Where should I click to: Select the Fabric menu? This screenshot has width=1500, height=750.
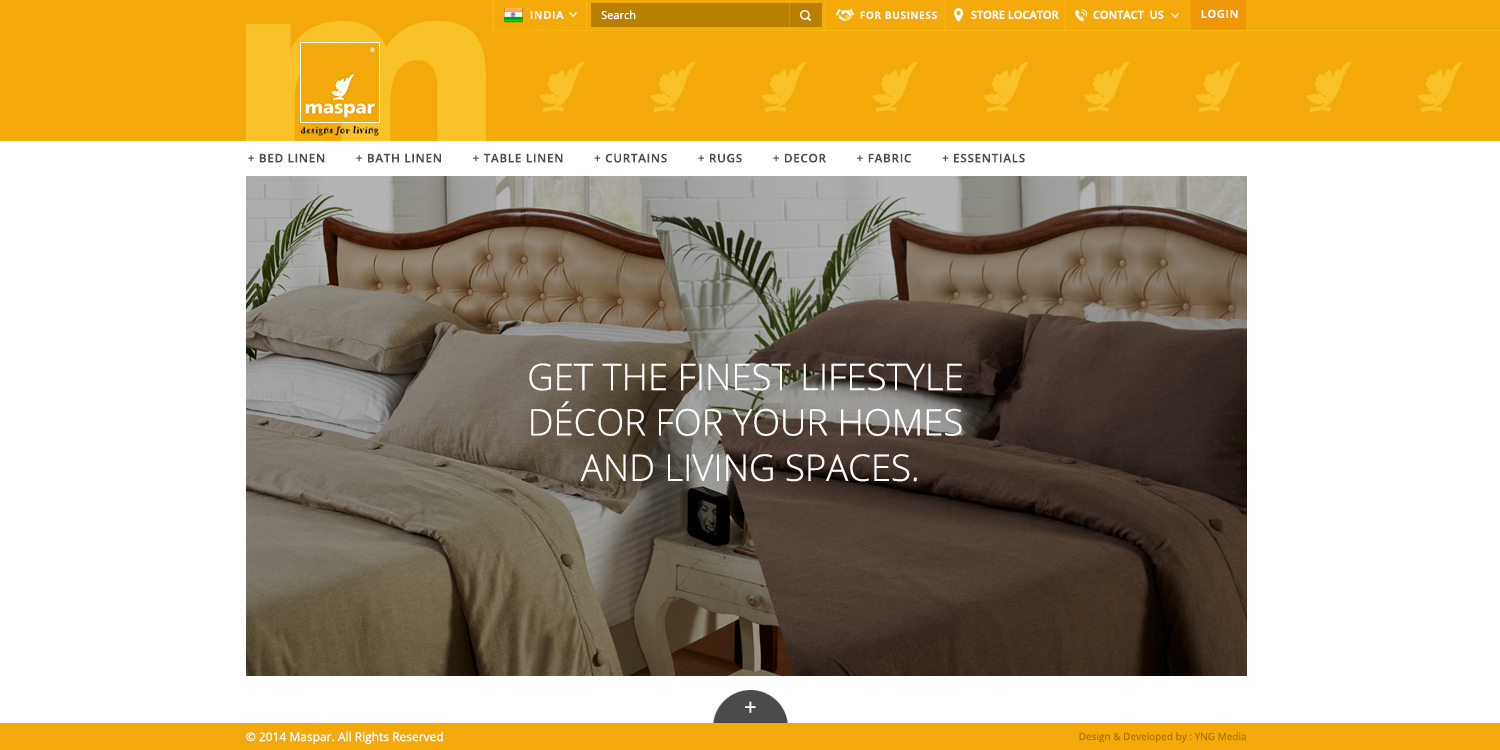(884, 158)
